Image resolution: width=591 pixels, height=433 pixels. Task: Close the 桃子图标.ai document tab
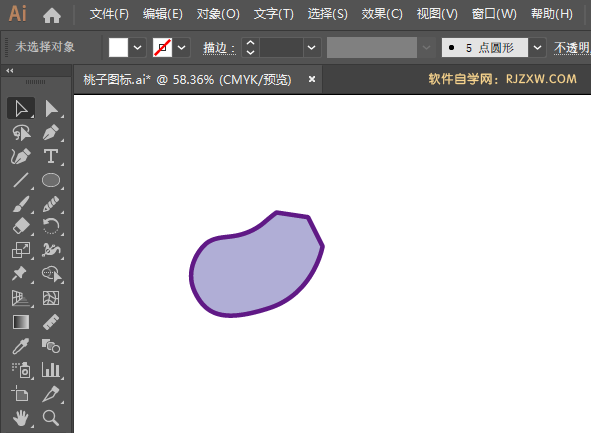312,79
